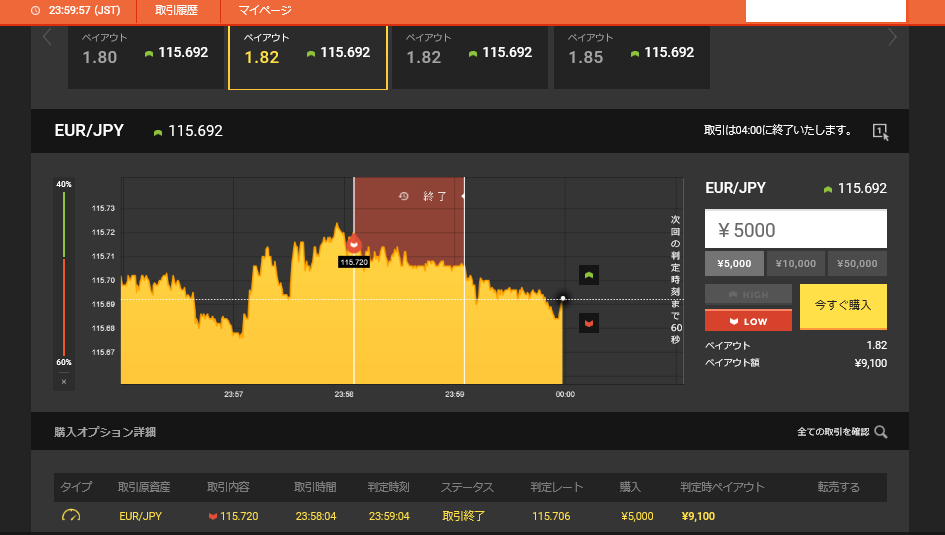The height and width of the screenshot is (535, 945).
Task: Click the magnifier icon to view all trades
Action: [881, 432]
